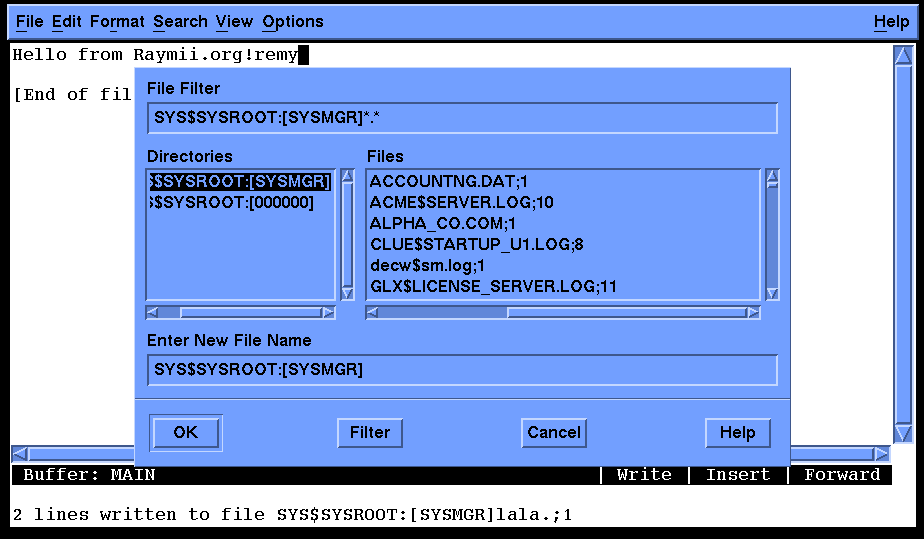The height and width of the screenshot is (539, 924).
Task: Click the OK button in dialog
Action: (186, 433)
